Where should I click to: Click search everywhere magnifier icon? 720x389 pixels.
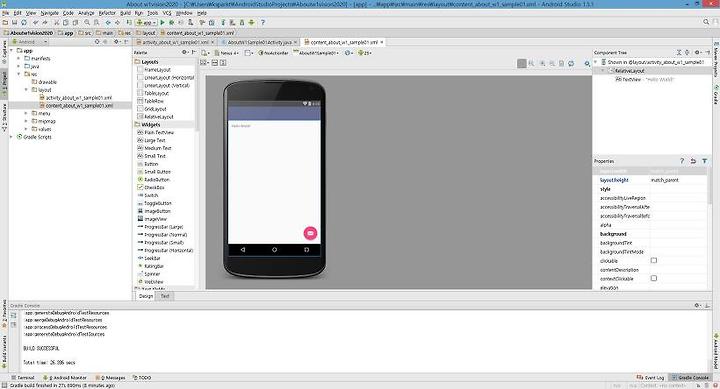[706, 22]
